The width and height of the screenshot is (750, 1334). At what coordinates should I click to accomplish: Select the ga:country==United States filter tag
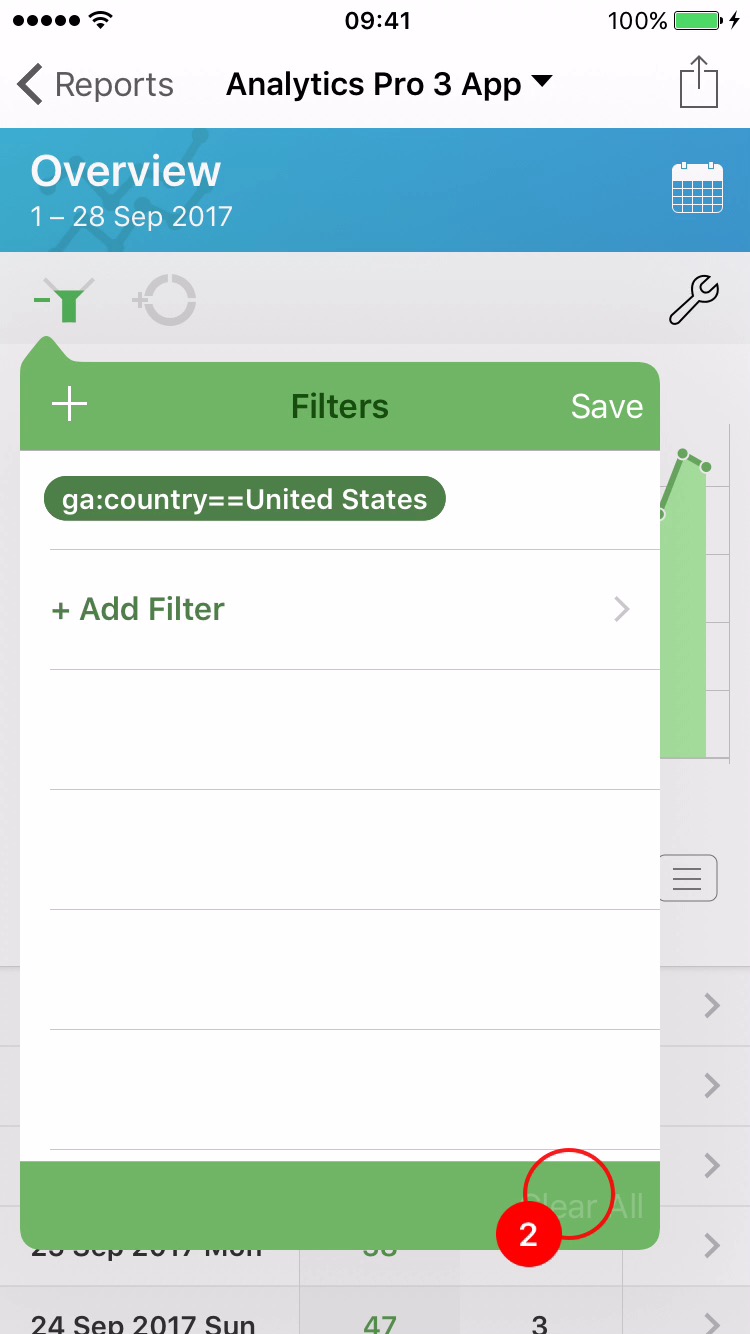click(x=244, y=499)
